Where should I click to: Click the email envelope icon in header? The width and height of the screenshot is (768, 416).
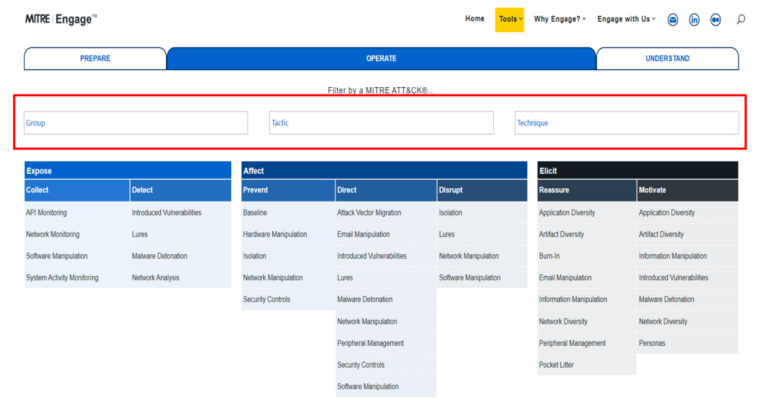tap(672, 20)
